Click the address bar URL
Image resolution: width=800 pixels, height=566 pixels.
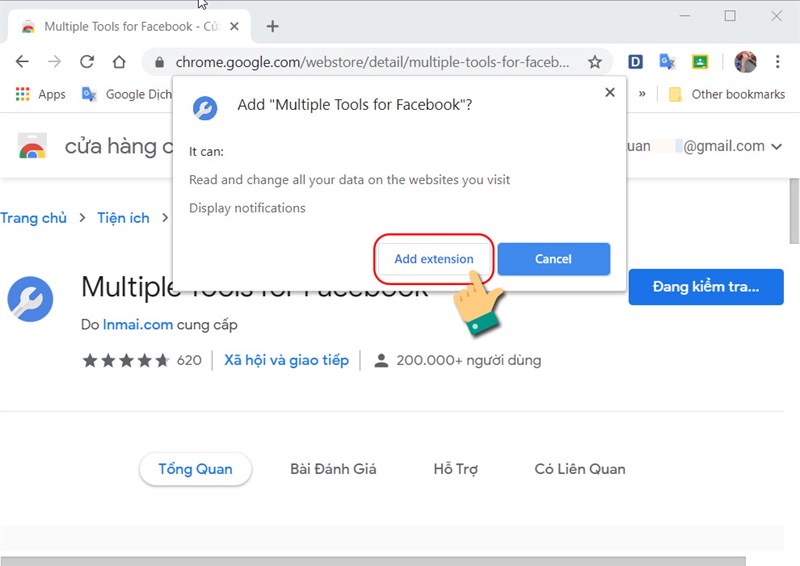pyautogui.click(x=372, y=62)
